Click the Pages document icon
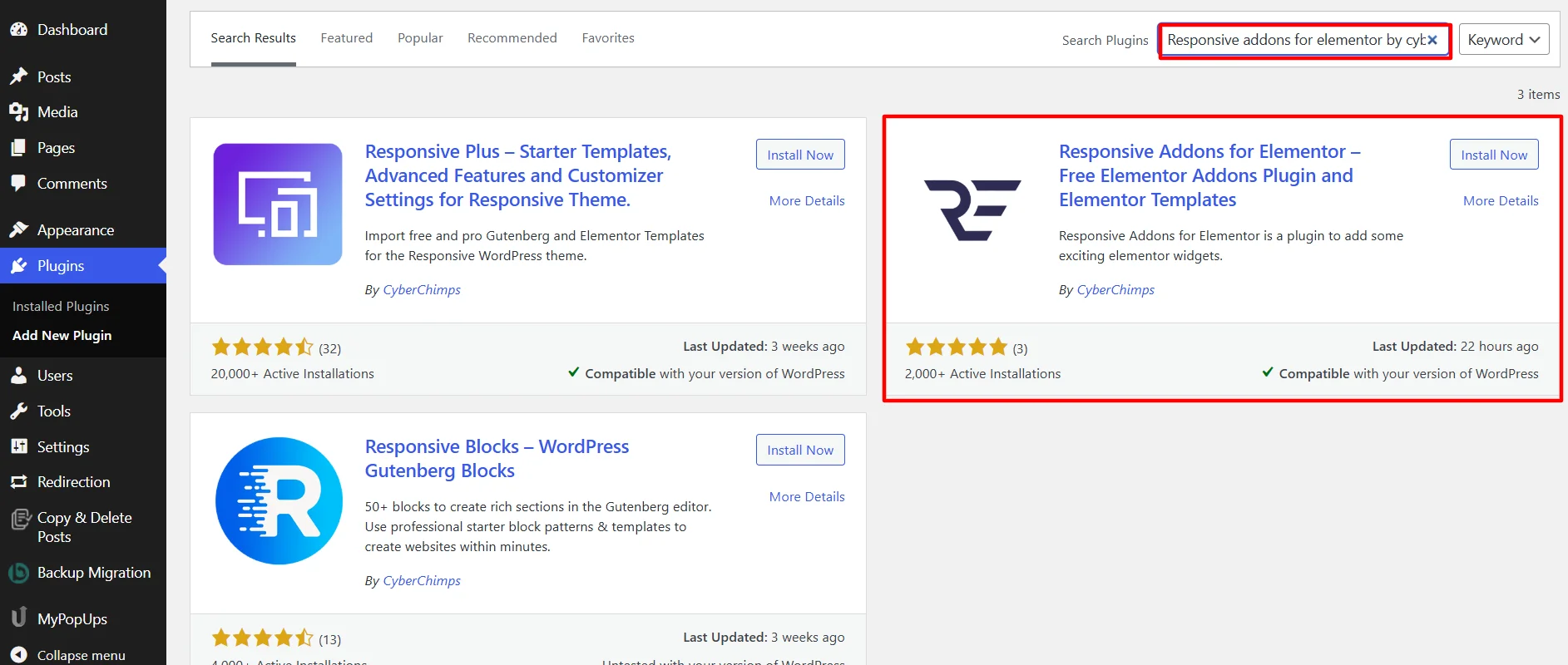 (18, 147)
